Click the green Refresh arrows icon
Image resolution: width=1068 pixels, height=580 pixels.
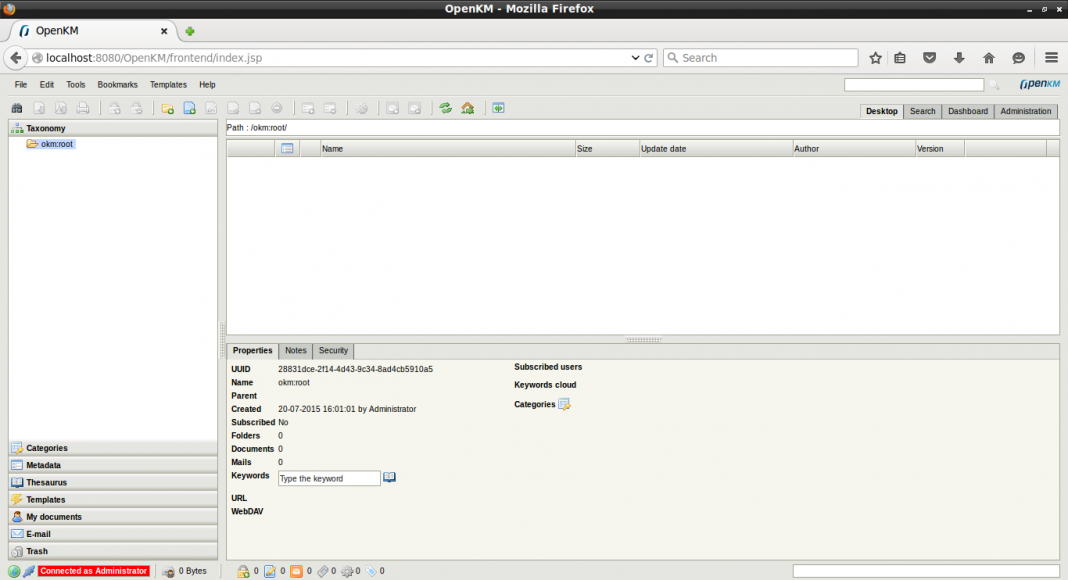[x=445, y=108]
